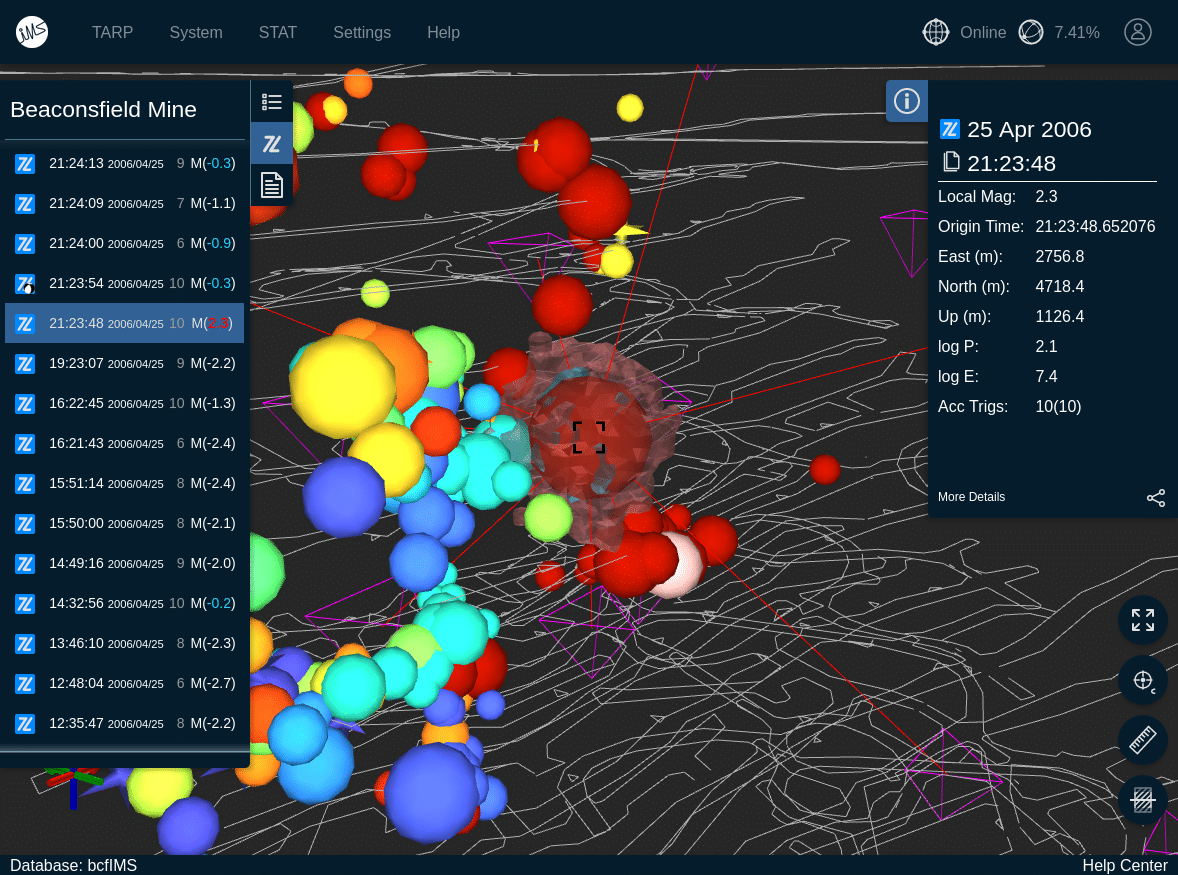1178x875 pixels.
Task: Open the STAT menu
Action: [x=278, y=32]
